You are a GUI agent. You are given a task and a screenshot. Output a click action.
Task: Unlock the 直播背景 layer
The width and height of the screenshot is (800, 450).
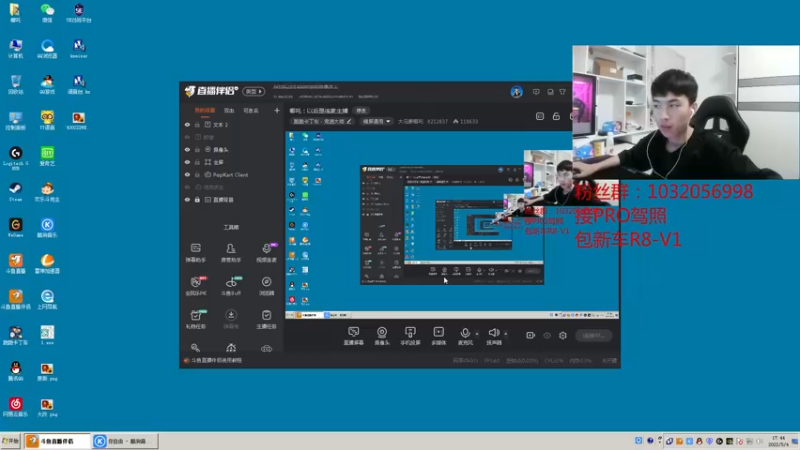[197, 199]
